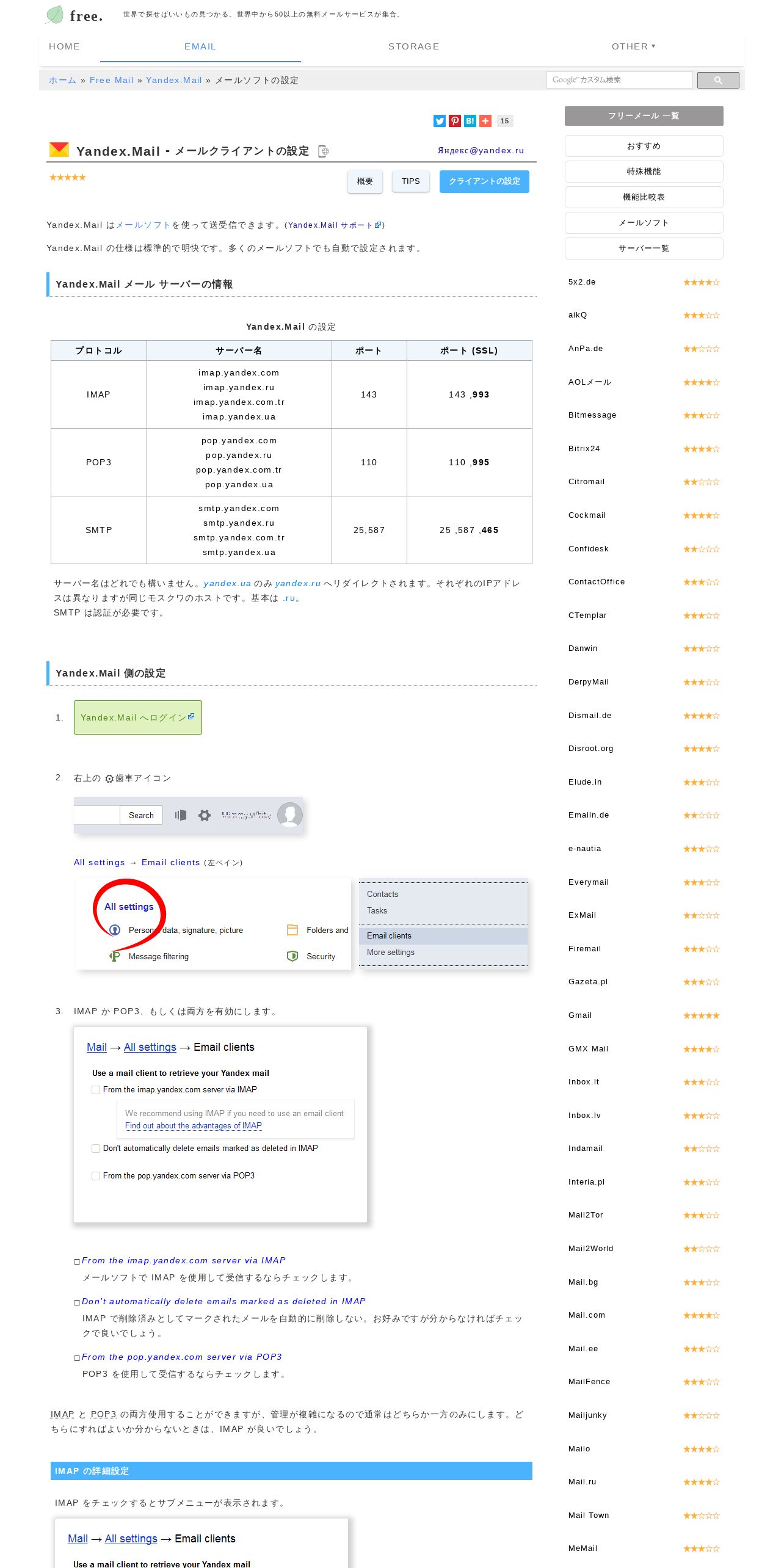The height and width of the screenshot is (1568, 784).
Task: Click the smtp.yandex.ru server name
Action: tap(239, 523)
